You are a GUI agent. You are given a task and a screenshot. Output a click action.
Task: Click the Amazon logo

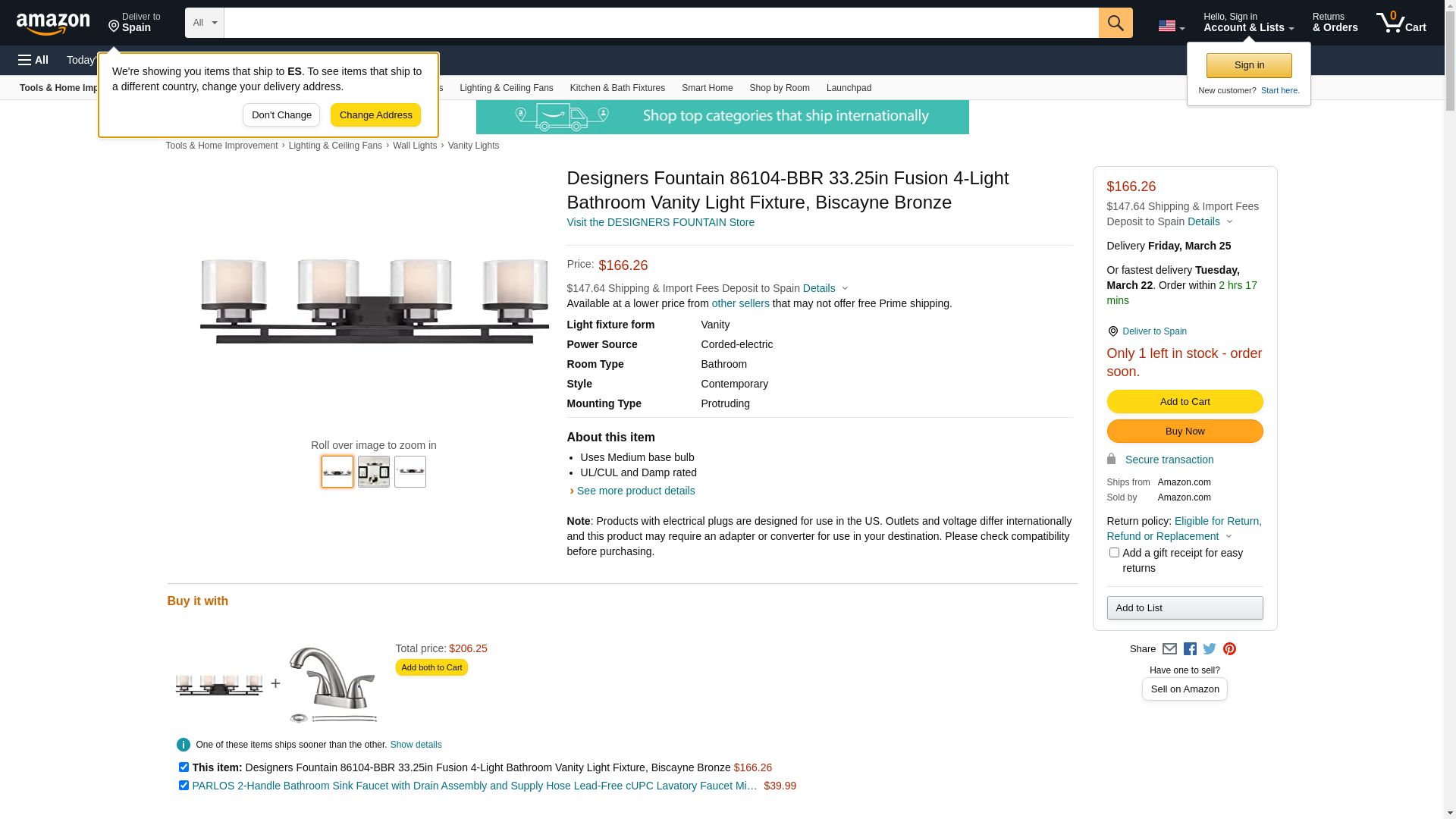pos(53,24)
